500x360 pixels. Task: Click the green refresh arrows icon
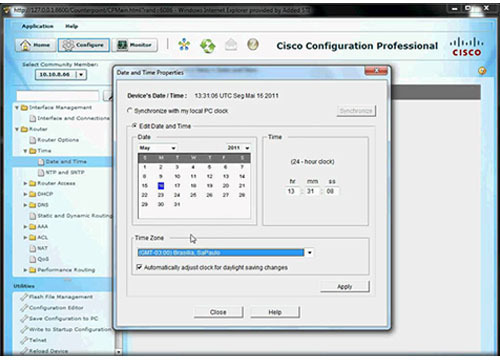click(x=208, y=46)
